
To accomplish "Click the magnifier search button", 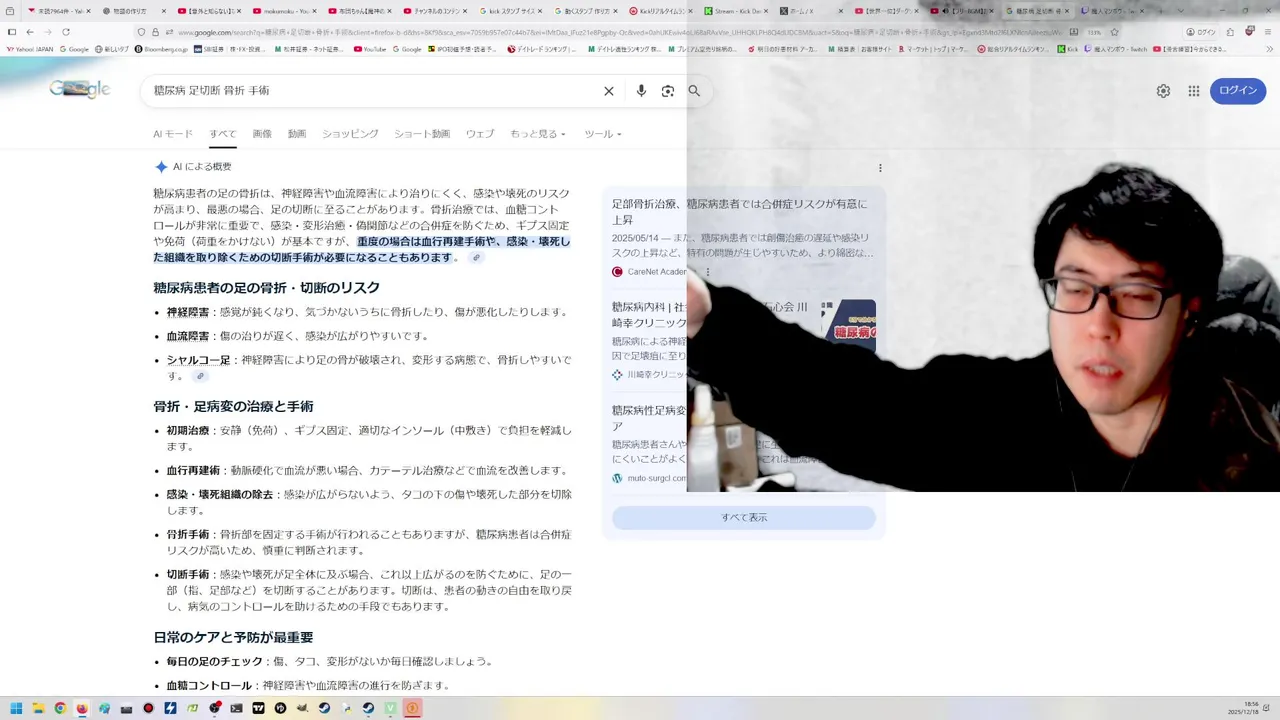I will [x=694, y=91].
